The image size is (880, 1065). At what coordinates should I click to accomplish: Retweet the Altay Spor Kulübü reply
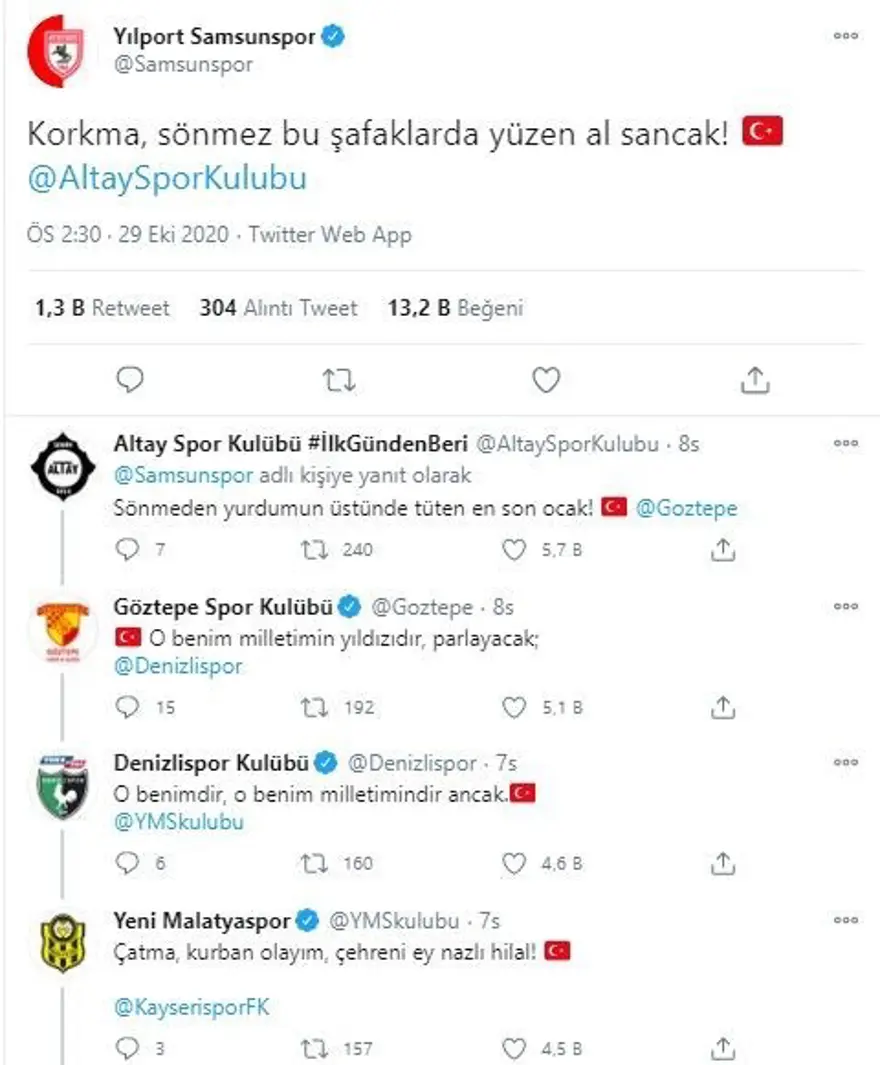coord(314,549)
